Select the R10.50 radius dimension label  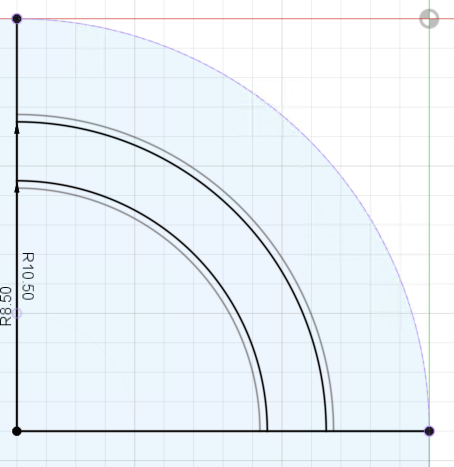(x=28, y=276)
